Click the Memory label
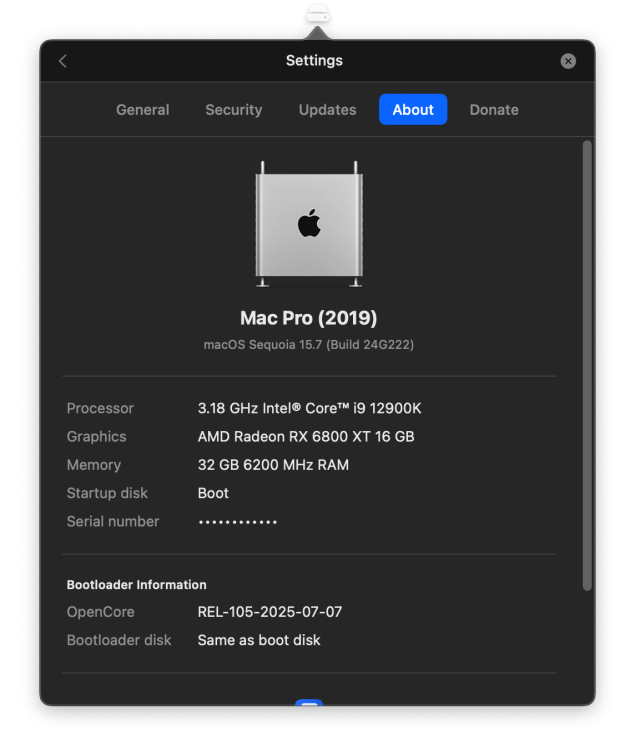The width and height of the screenshot is (635, 750). pyautogui.click(x=94, y=465)
